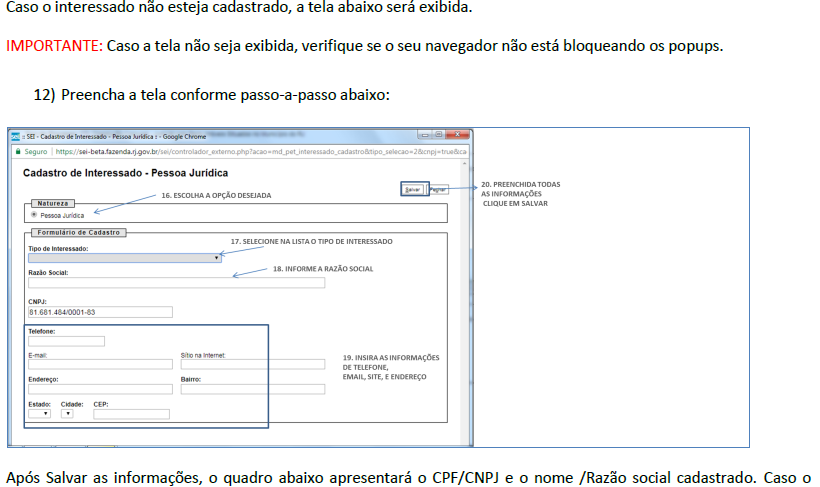Click the Bairro input field
The width and height of the screenshot is (820, 487).
point(252,389)
